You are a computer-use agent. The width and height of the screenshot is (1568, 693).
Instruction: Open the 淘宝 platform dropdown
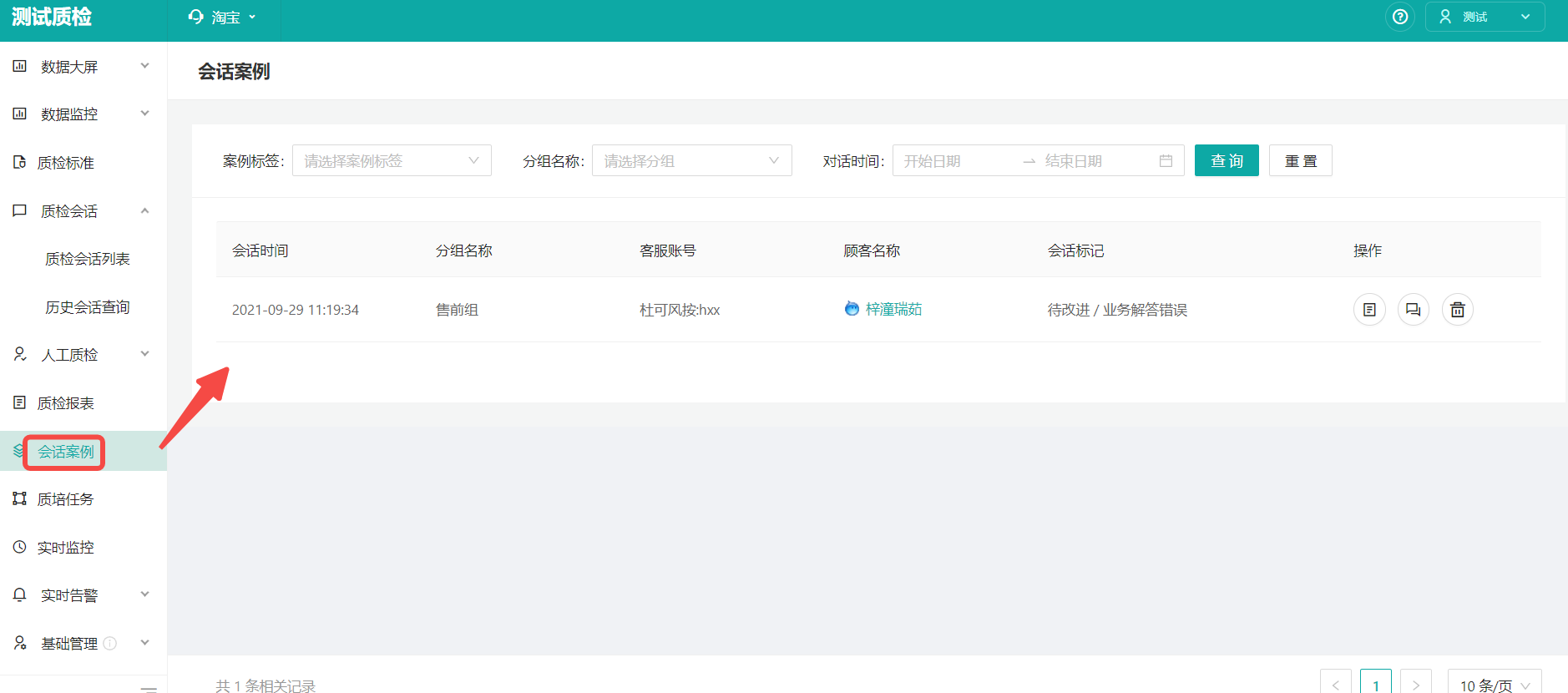tap(224, 17)
